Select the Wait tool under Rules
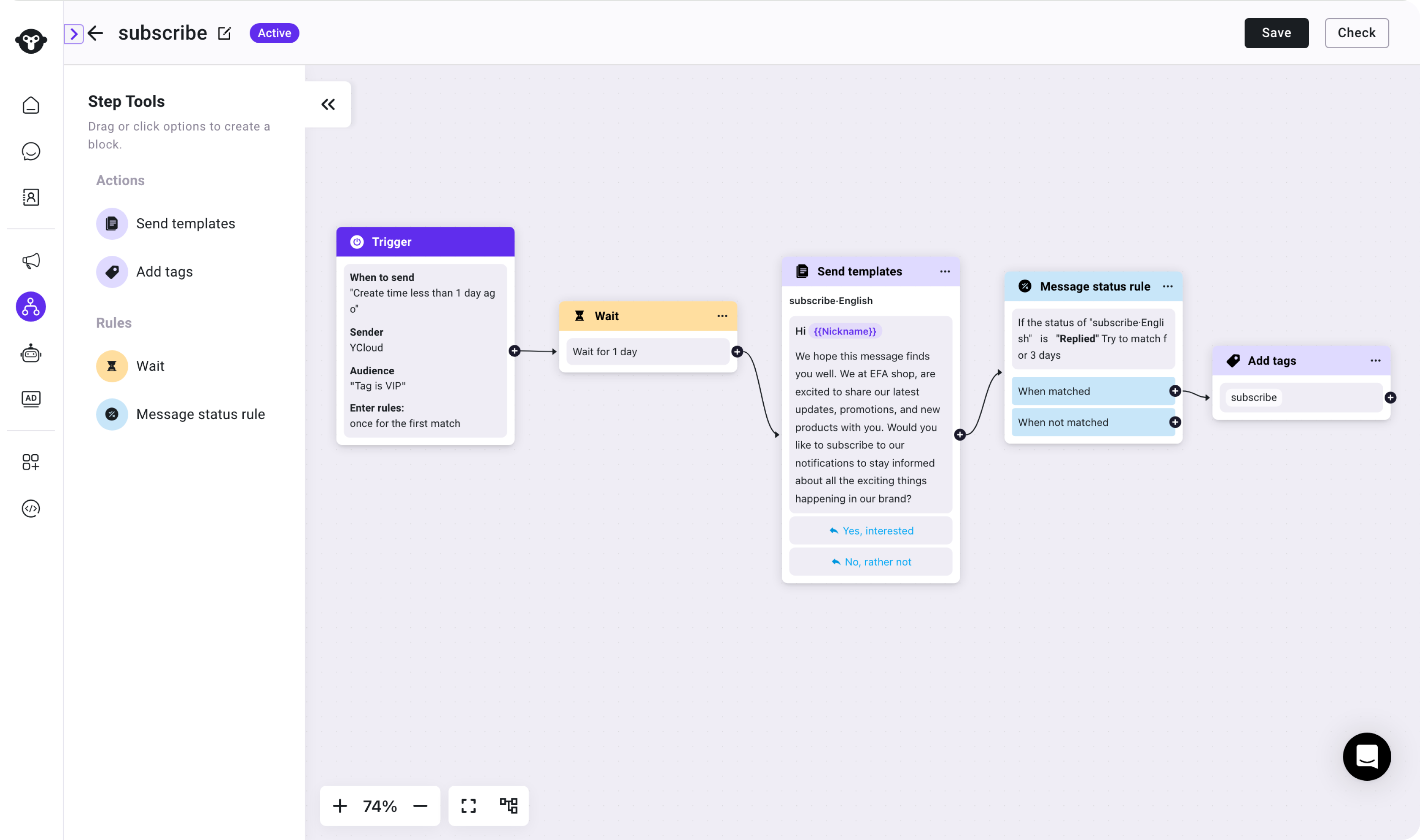Image resolution: width=1420 pixels, height=840 pixels. tap(150, 366)
